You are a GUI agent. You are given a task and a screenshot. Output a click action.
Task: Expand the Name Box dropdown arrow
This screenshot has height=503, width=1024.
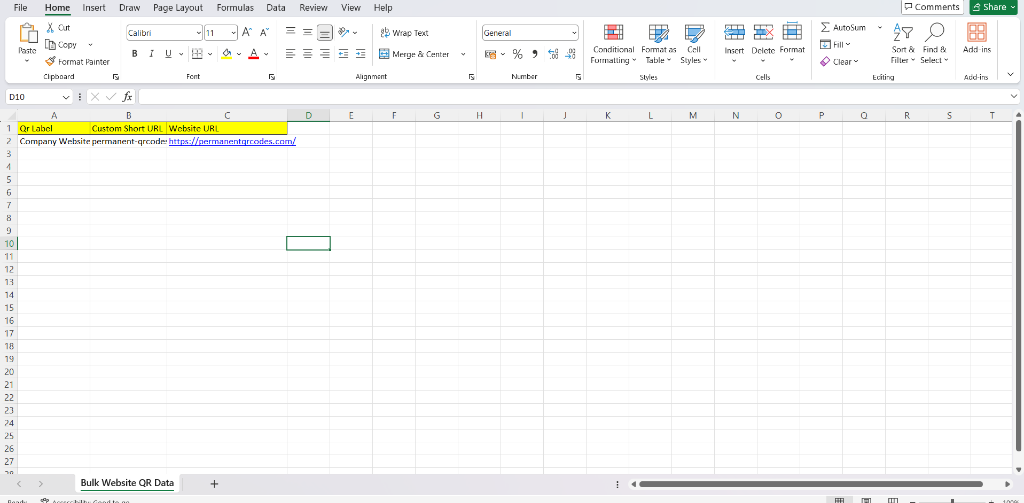click(67, 97)
